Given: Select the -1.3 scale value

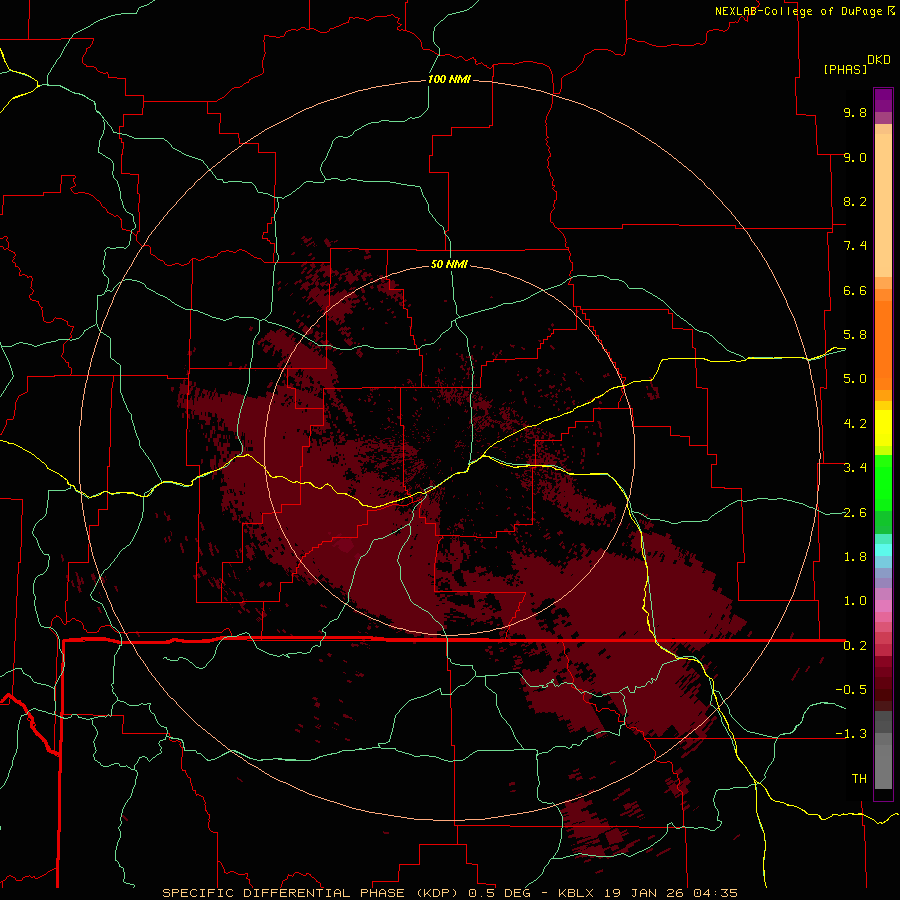Looking at the screenshot, I should click(851, 734).
